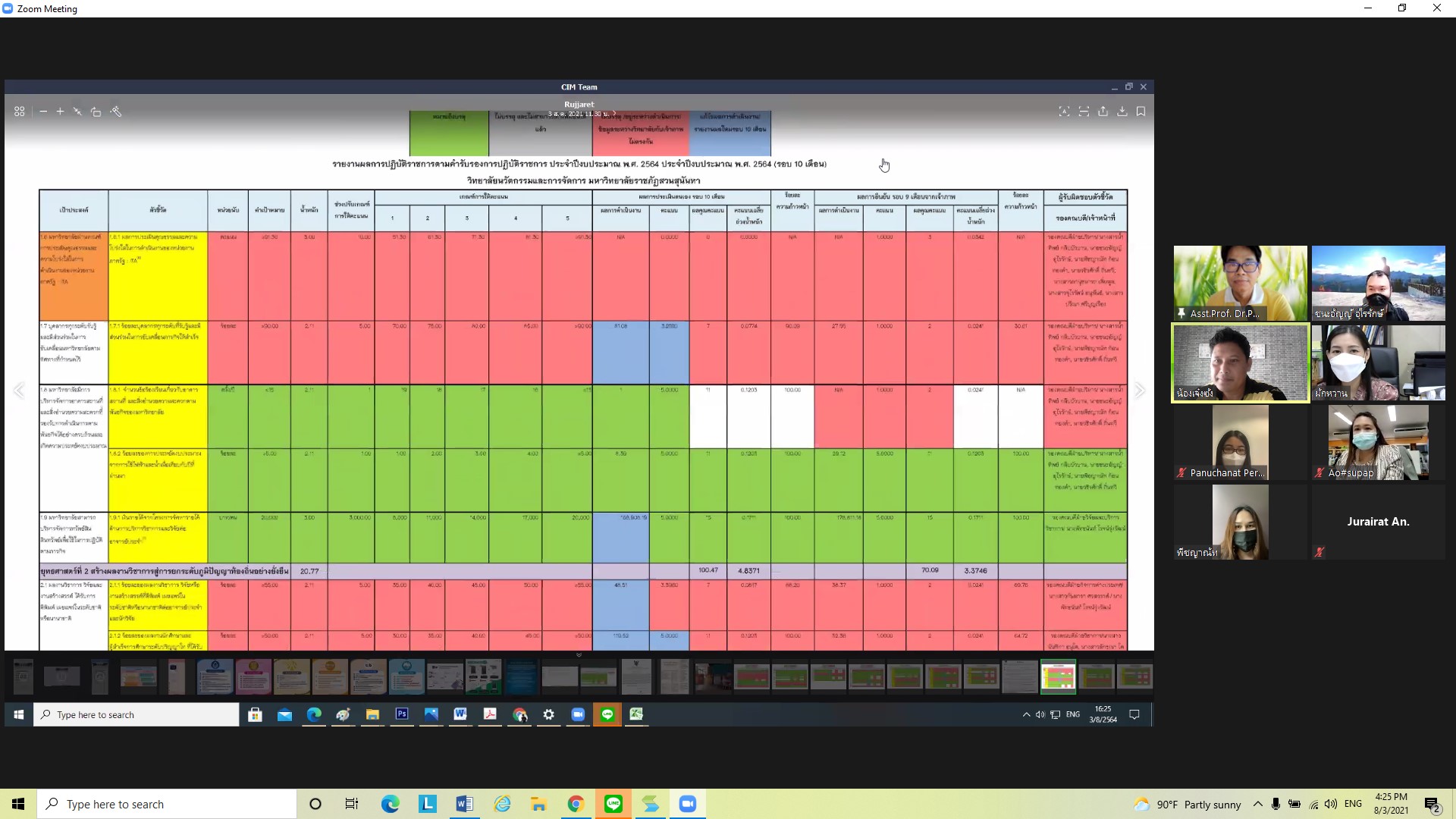
Task: Zoom in with the plus icon
Action: [x=60, y=111]
